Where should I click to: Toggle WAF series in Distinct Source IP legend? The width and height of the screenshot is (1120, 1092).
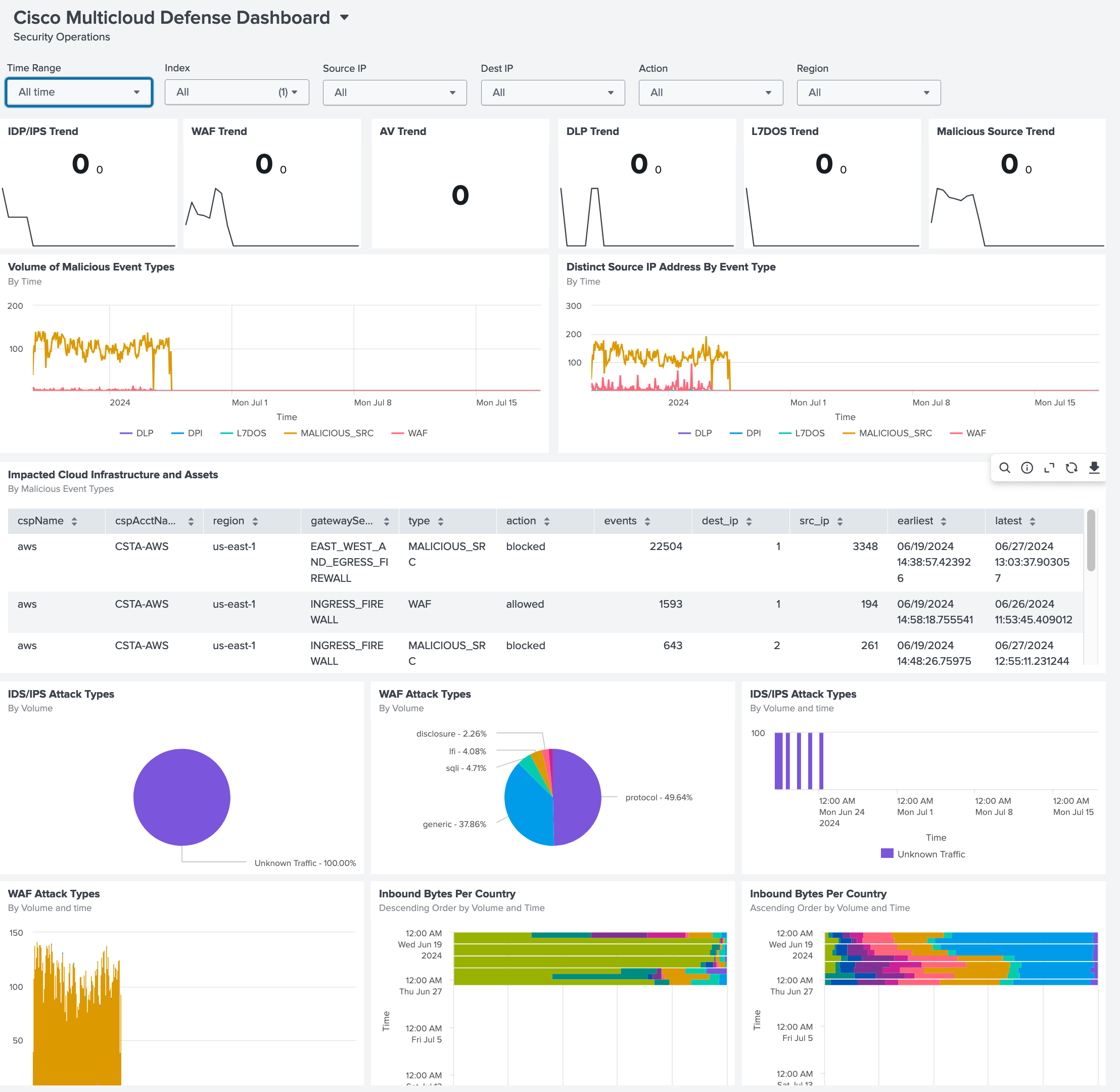(968, 433)
